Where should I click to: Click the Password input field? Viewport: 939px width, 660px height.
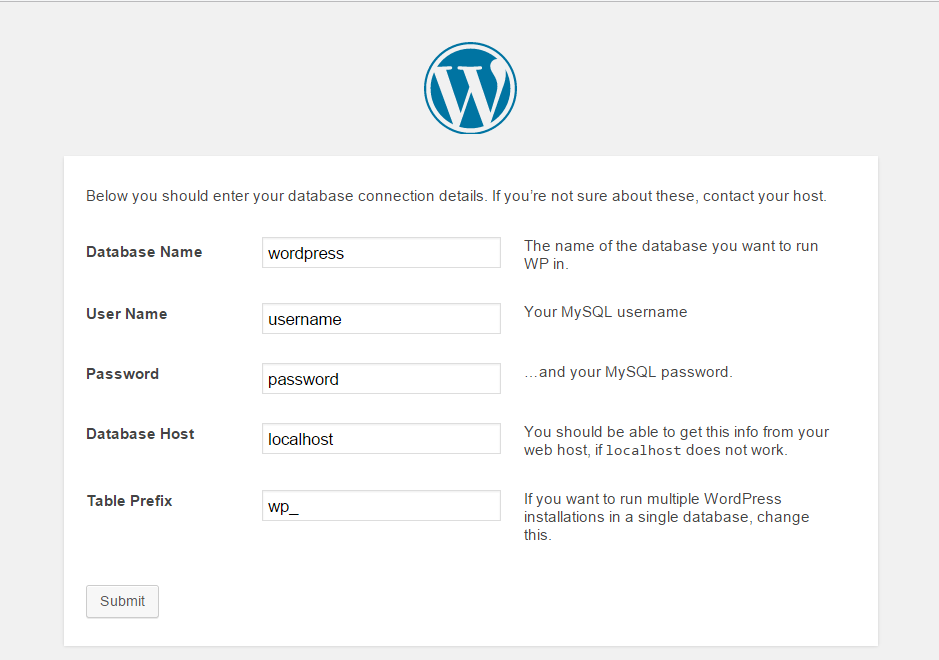(x=380, y=378)
